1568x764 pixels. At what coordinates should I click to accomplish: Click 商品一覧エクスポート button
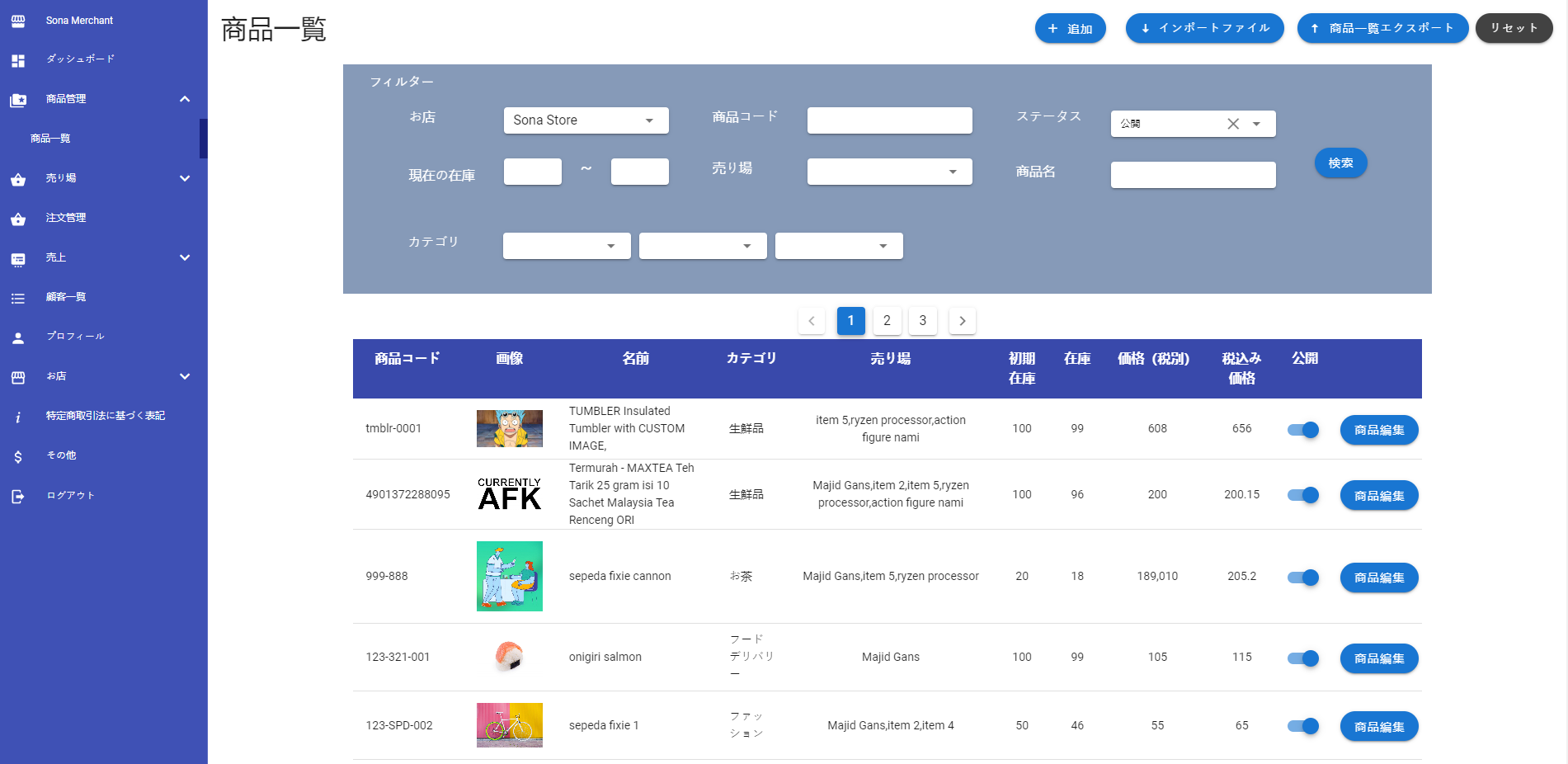pos(1382,28)
